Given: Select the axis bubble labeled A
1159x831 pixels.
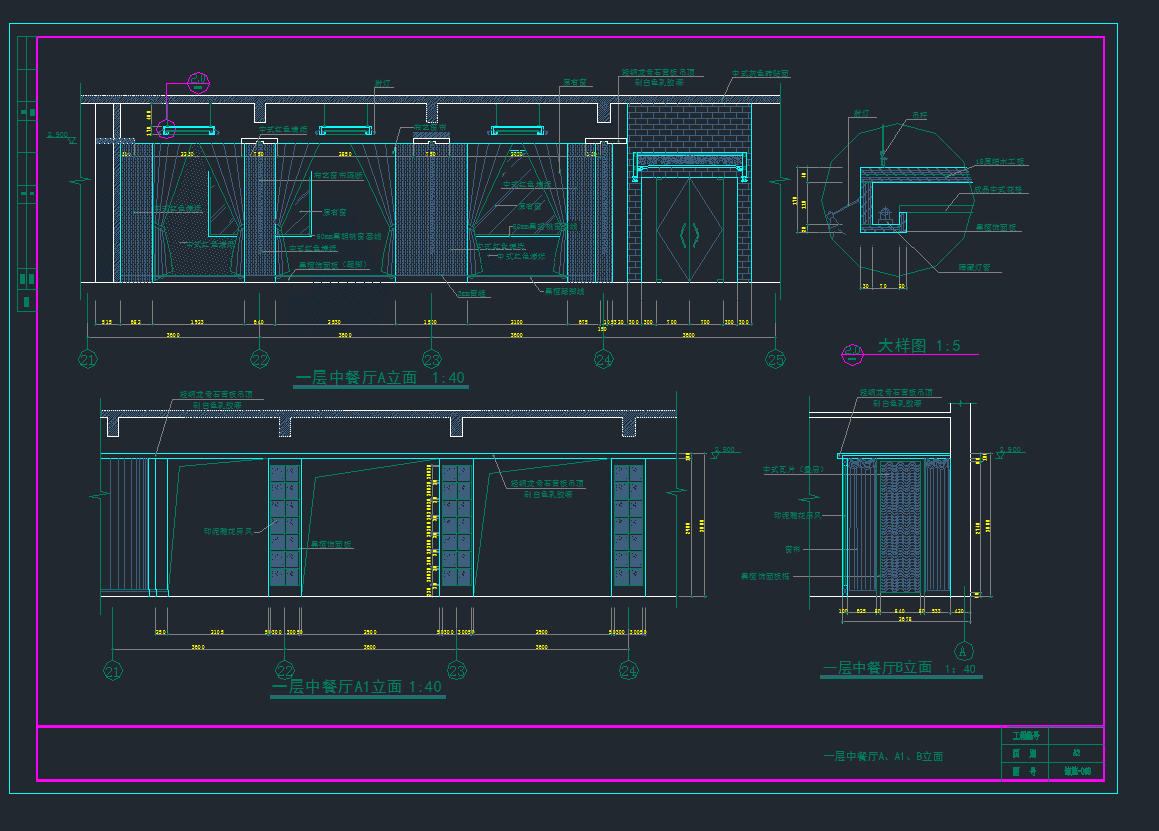Looking at the screenshot, I should tap(964, 650).
